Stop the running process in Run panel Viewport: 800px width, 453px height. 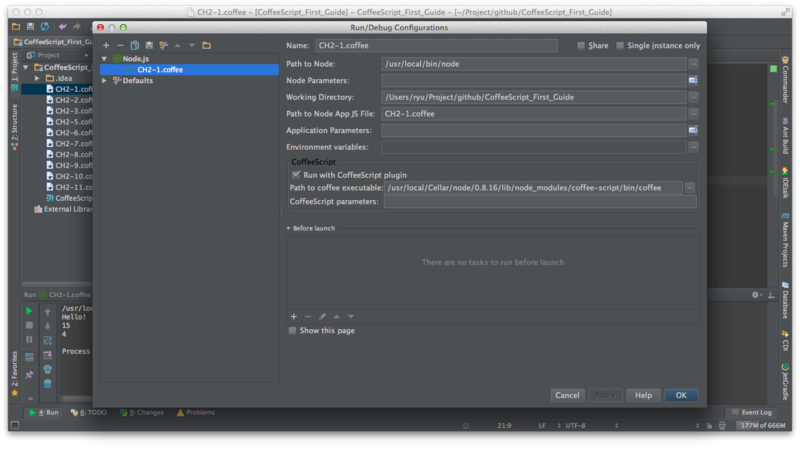(x=29, y=325)
